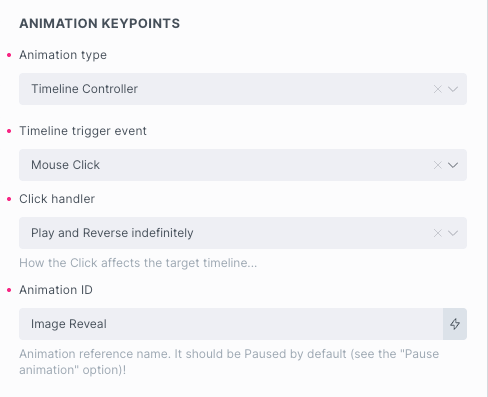
Task: Clear the Mouse Click trigger selection
Action: (438, 165)
